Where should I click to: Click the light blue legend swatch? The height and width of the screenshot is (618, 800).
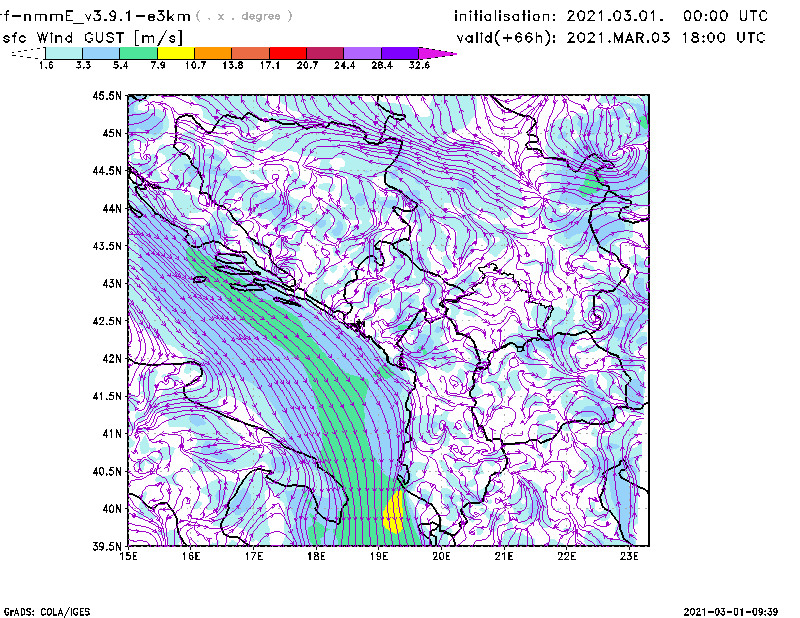101,53
